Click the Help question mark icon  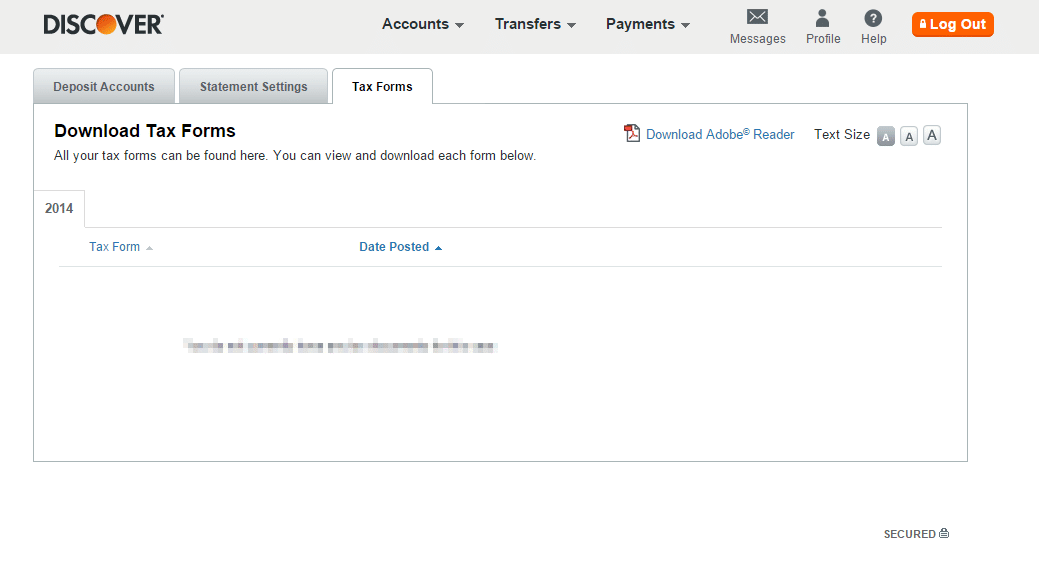(873, 18)
